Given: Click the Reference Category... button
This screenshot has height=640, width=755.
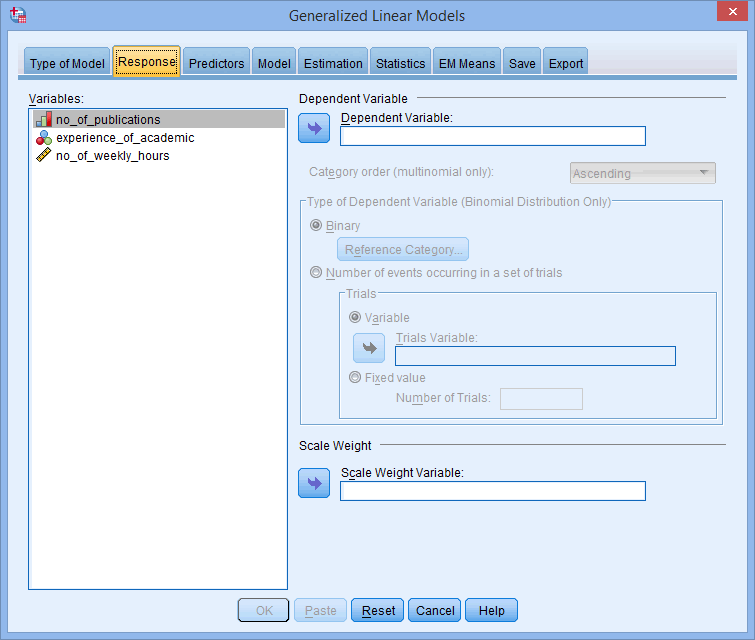Looking at the screenshot, I should coord(403,249).
